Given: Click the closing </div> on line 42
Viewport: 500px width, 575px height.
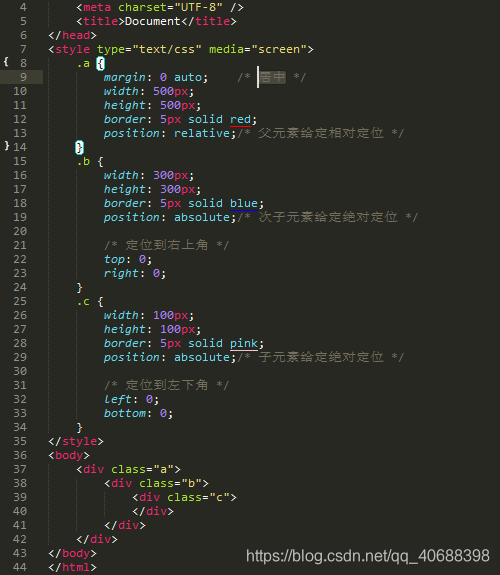Looking at the screenshot, I should click(97, 539).
